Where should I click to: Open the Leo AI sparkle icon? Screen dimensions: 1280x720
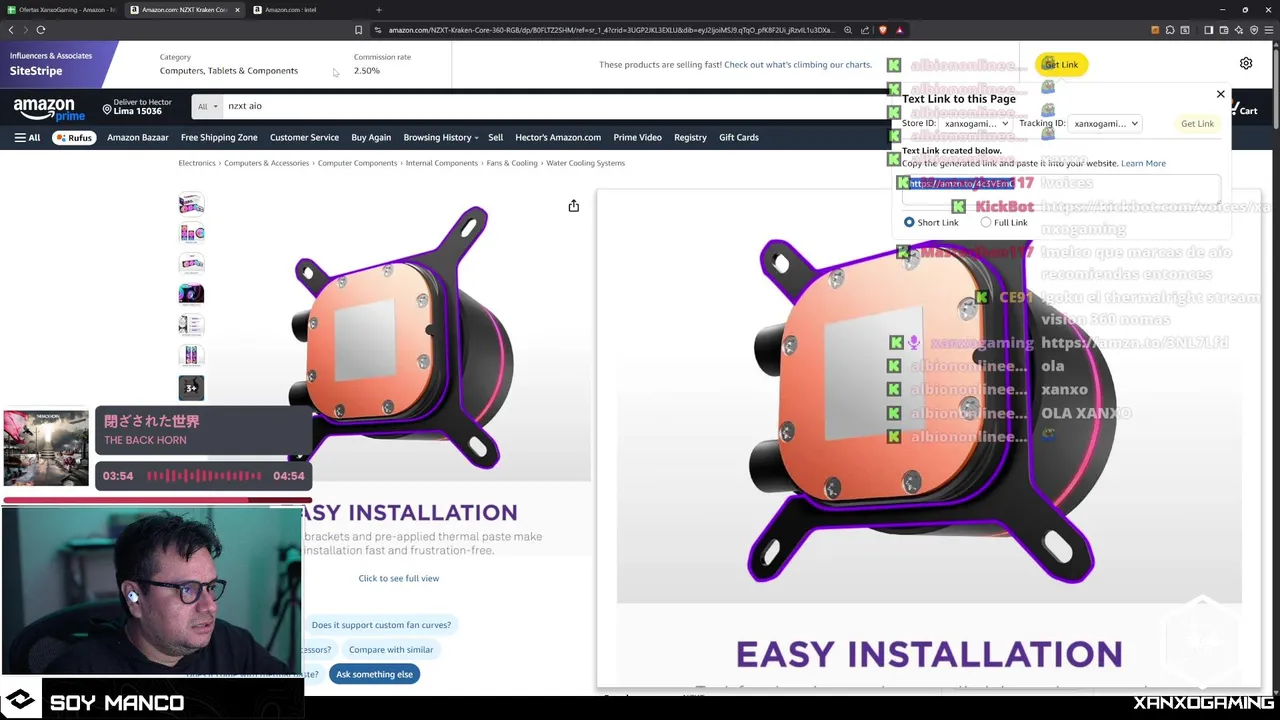point(1238,30)
